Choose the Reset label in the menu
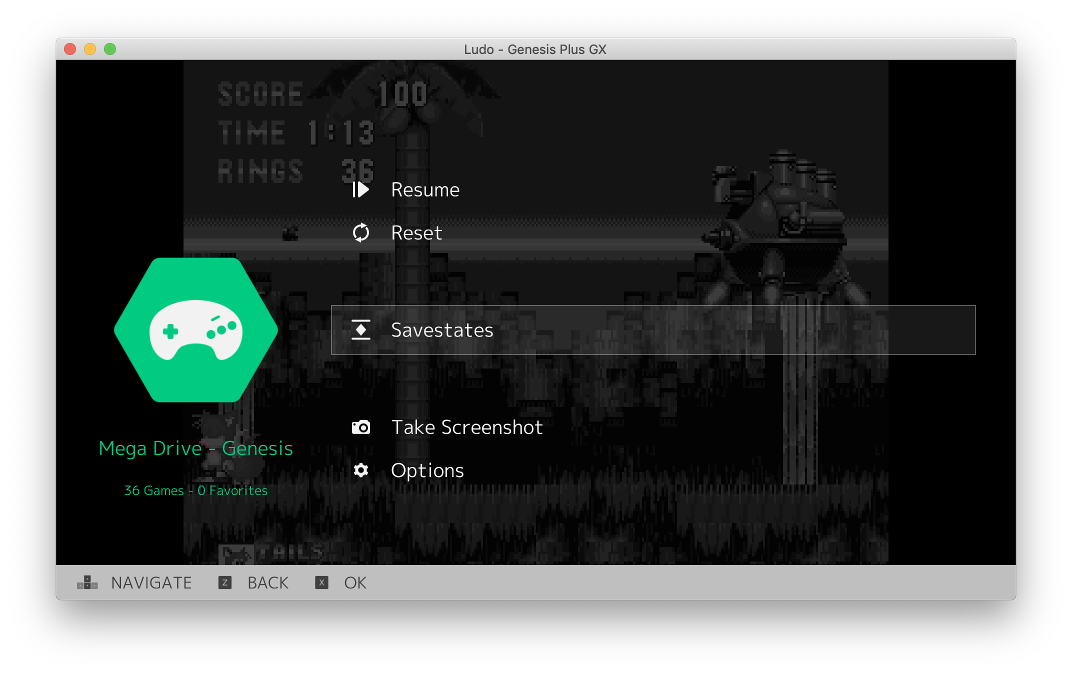Image resolution: width=1072 pixels, height=674 pixels. pos(416,233)
